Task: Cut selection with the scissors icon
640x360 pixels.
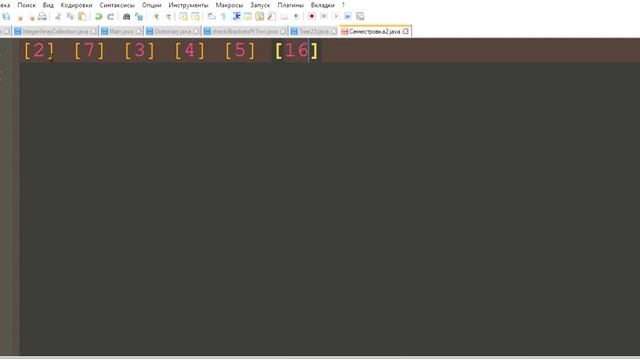Action: (58, 16)
